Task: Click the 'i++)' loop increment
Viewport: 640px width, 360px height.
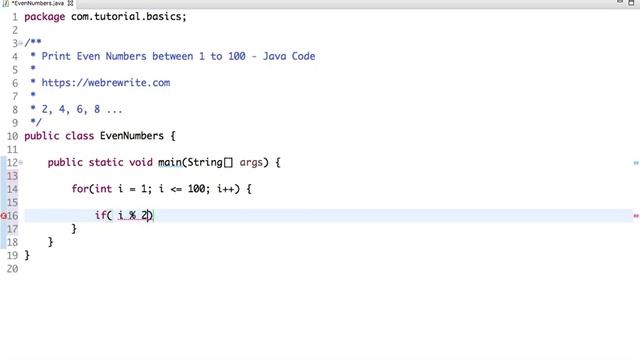Action: point(228,189)
